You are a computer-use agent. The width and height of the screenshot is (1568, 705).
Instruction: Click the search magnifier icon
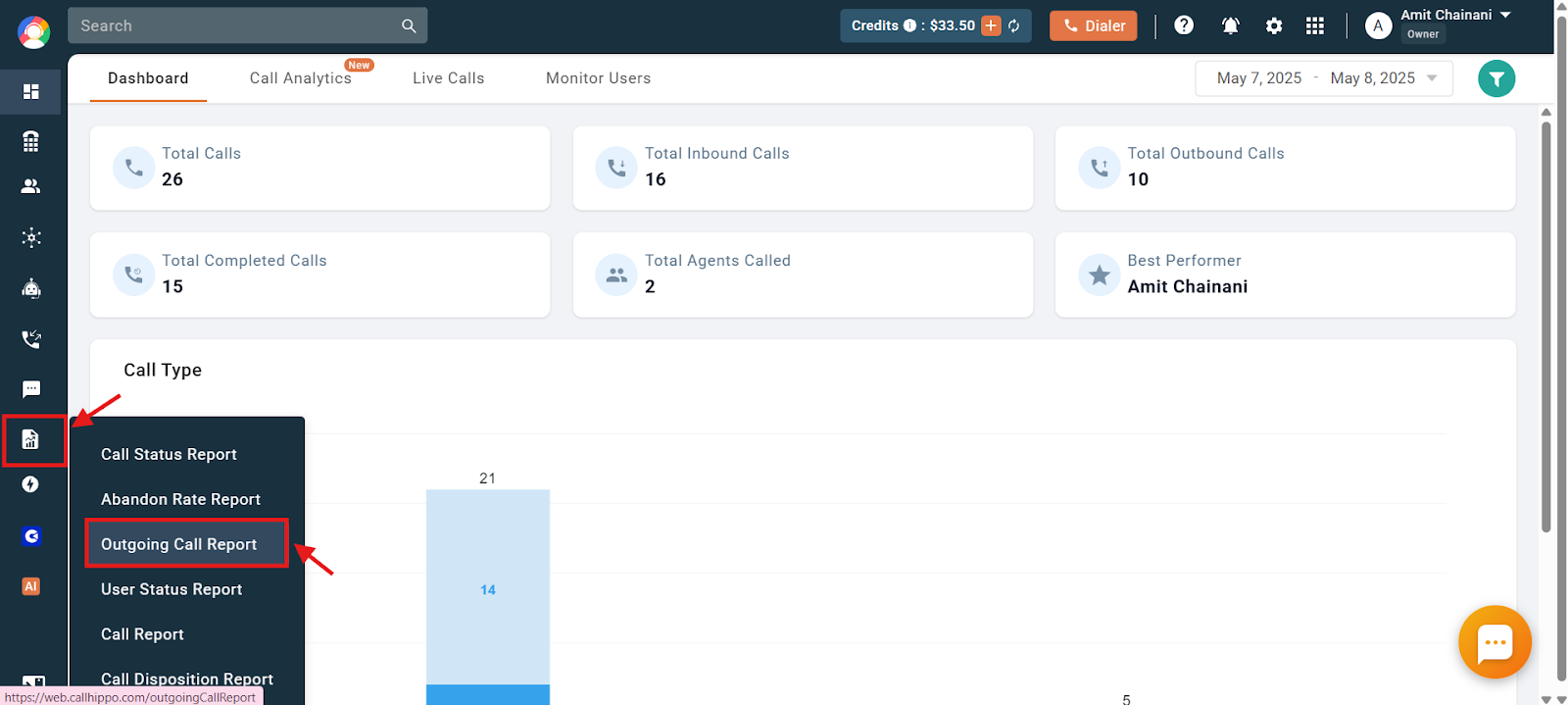[x=409, y=25]
